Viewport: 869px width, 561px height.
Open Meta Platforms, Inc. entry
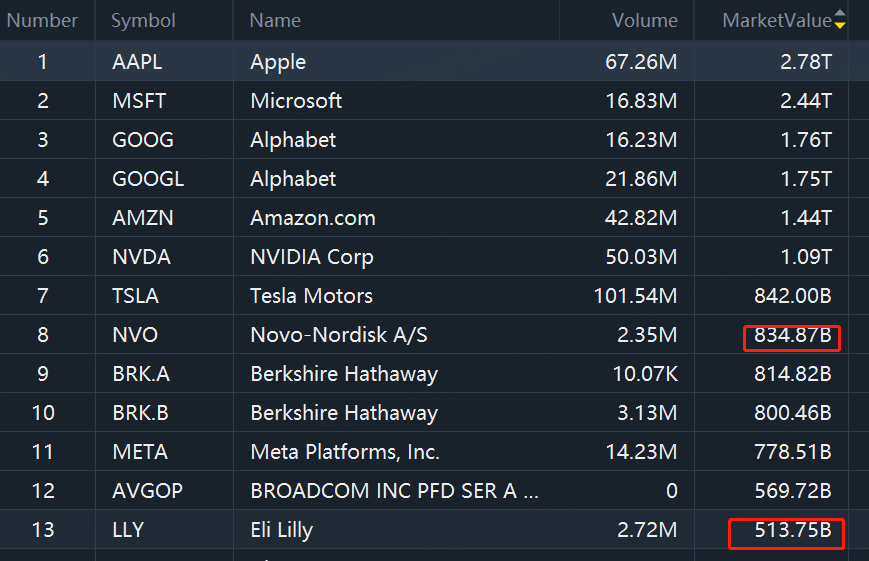point(345,452)
